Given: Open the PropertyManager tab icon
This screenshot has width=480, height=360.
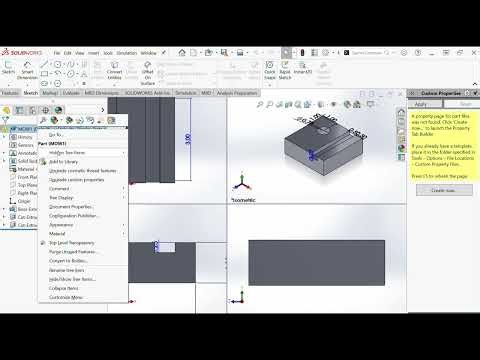Looking at the screenshot, I should coord(19,110).
